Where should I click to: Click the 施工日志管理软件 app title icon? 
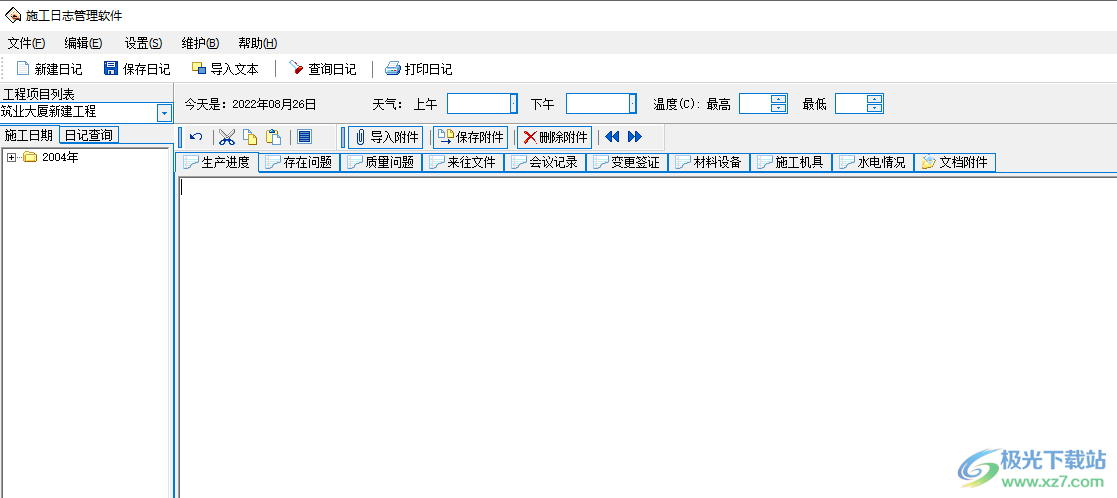(x=13, y=15)
